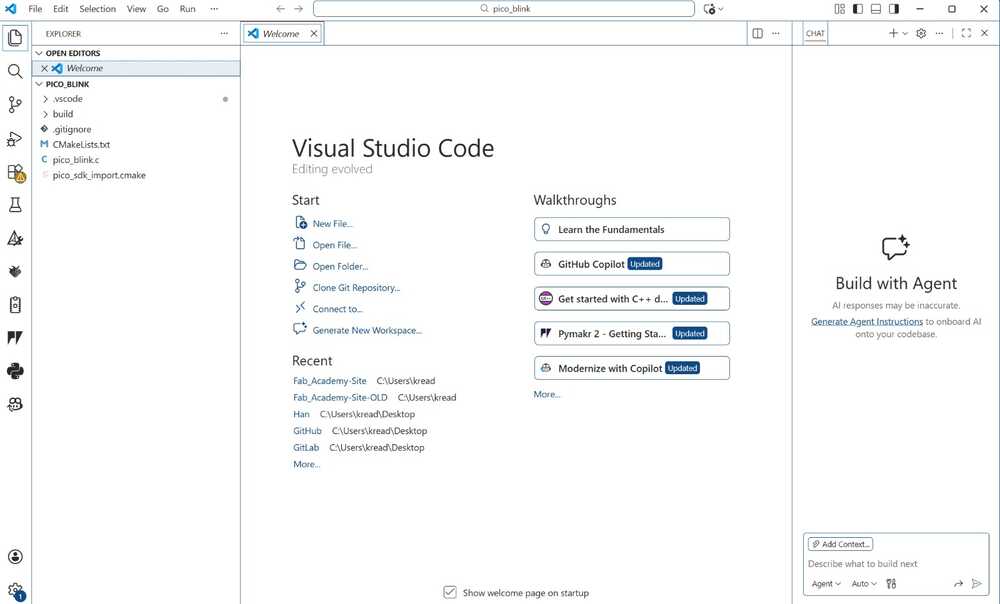
Task: Open the Testing flask panel
Action: (x=15, y=204)
